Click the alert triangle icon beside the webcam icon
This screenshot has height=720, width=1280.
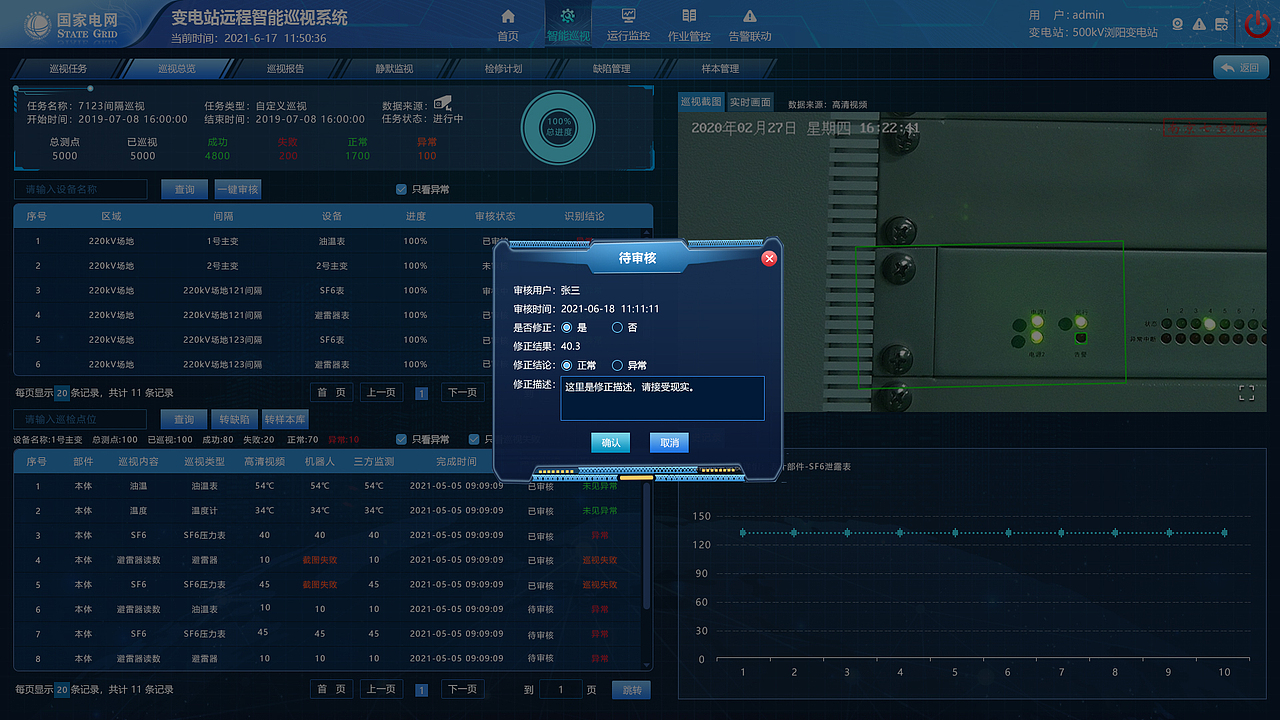(1200, 24)
